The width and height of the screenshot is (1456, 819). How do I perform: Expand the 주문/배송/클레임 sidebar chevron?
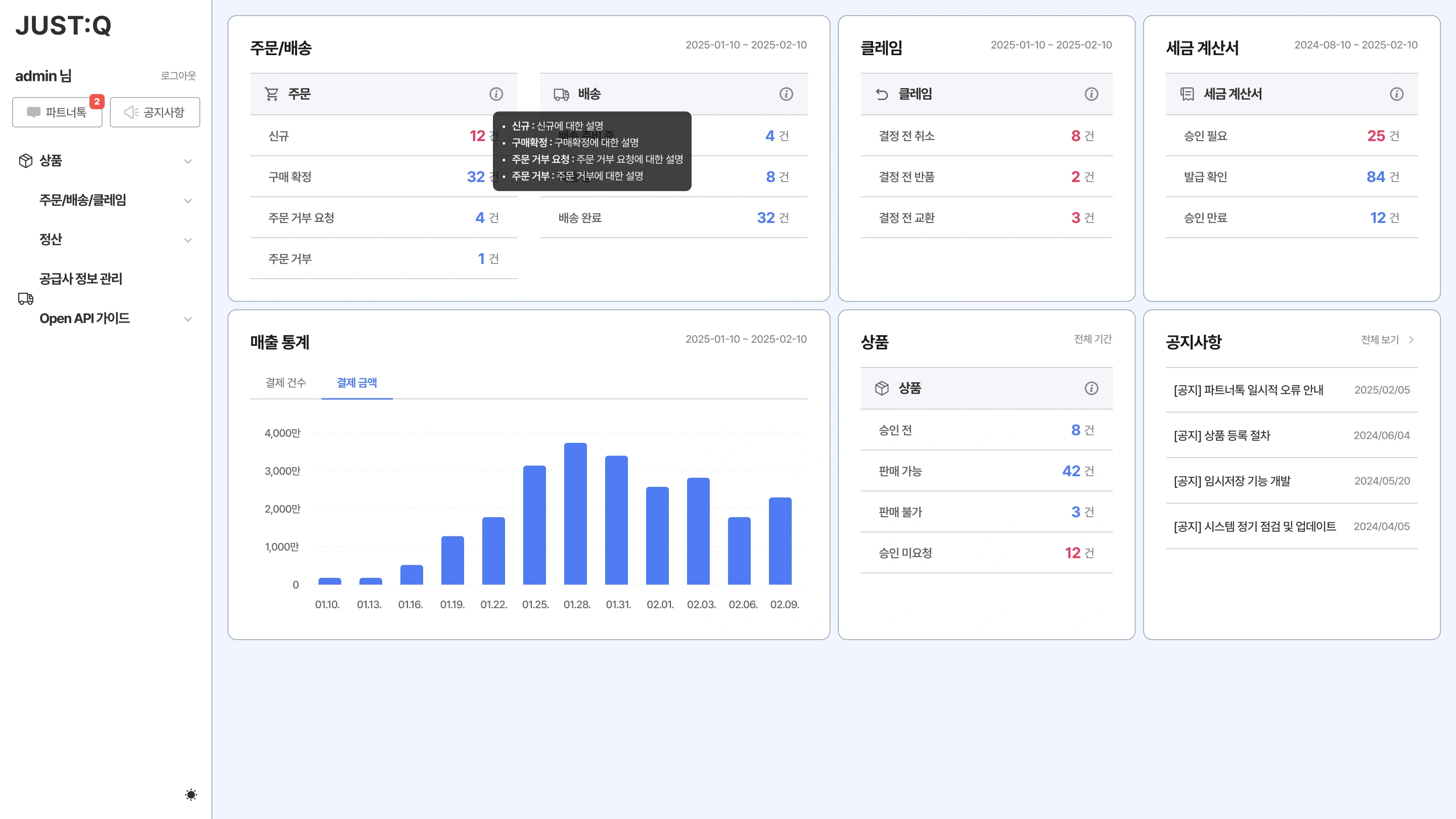(188, 201)
